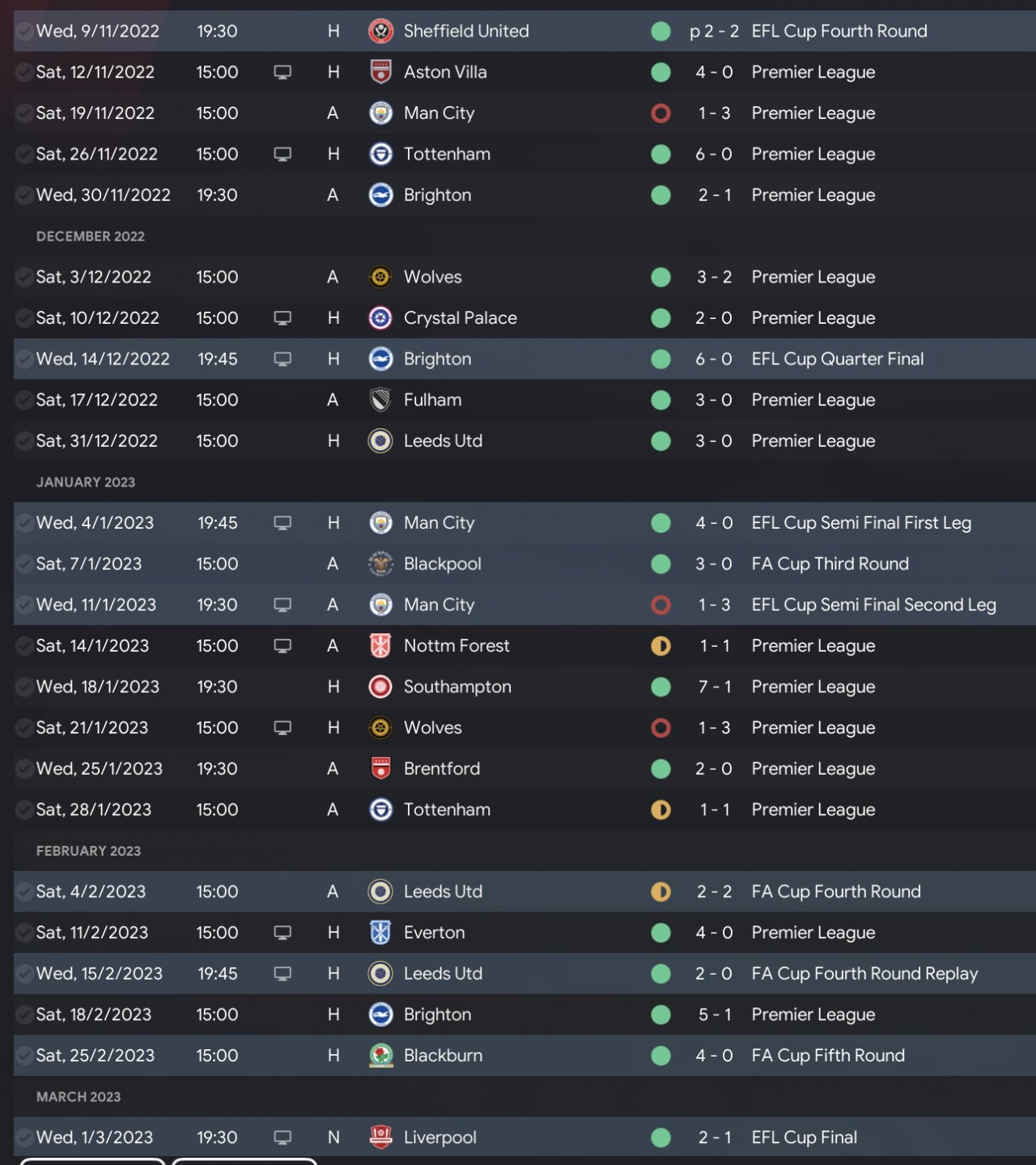Viewport: 1036px width, 1165px height.
Task: Click the p 2 - 2 Sheffield United scoreline
Action: 714,32
